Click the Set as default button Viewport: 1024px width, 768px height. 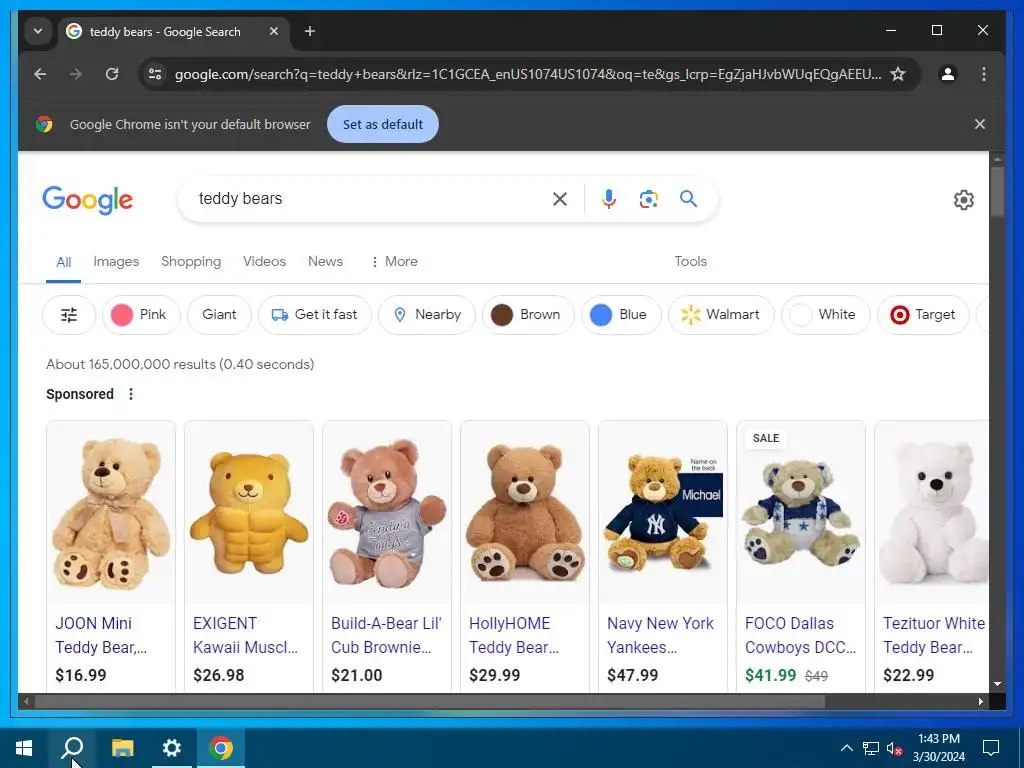click(x=383, y=124)
